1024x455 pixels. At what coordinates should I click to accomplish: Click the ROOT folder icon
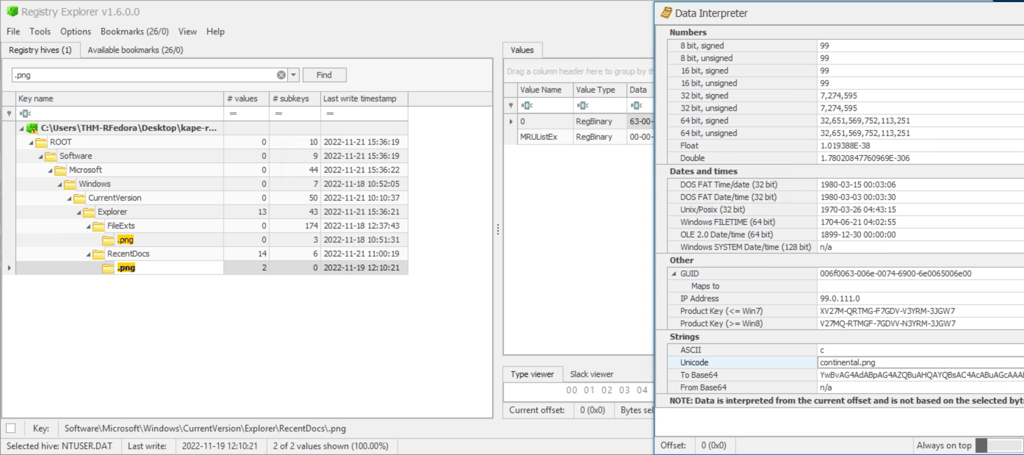pyautogui.click(x=41, y=142)
